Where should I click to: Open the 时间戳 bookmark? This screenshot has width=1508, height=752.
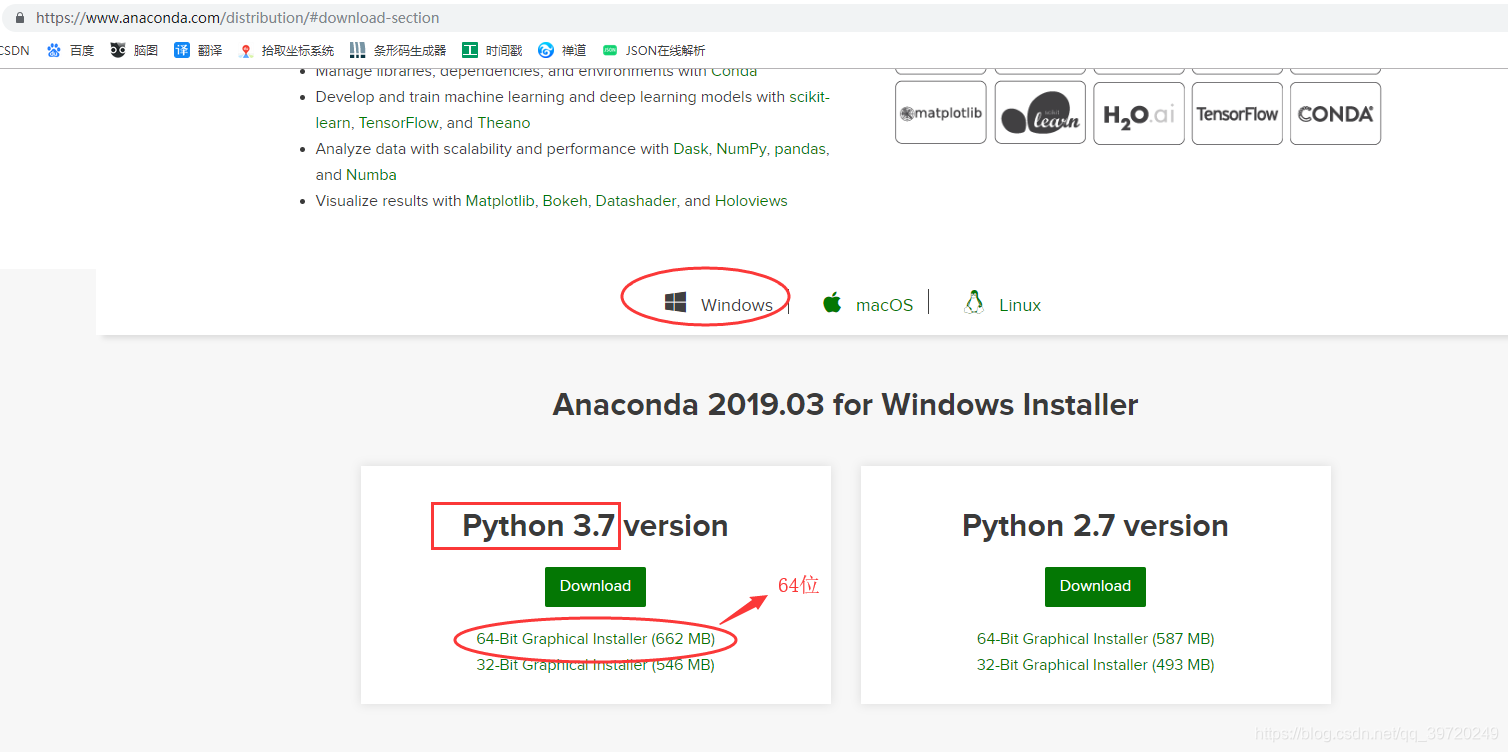click(x=492, y=50)
